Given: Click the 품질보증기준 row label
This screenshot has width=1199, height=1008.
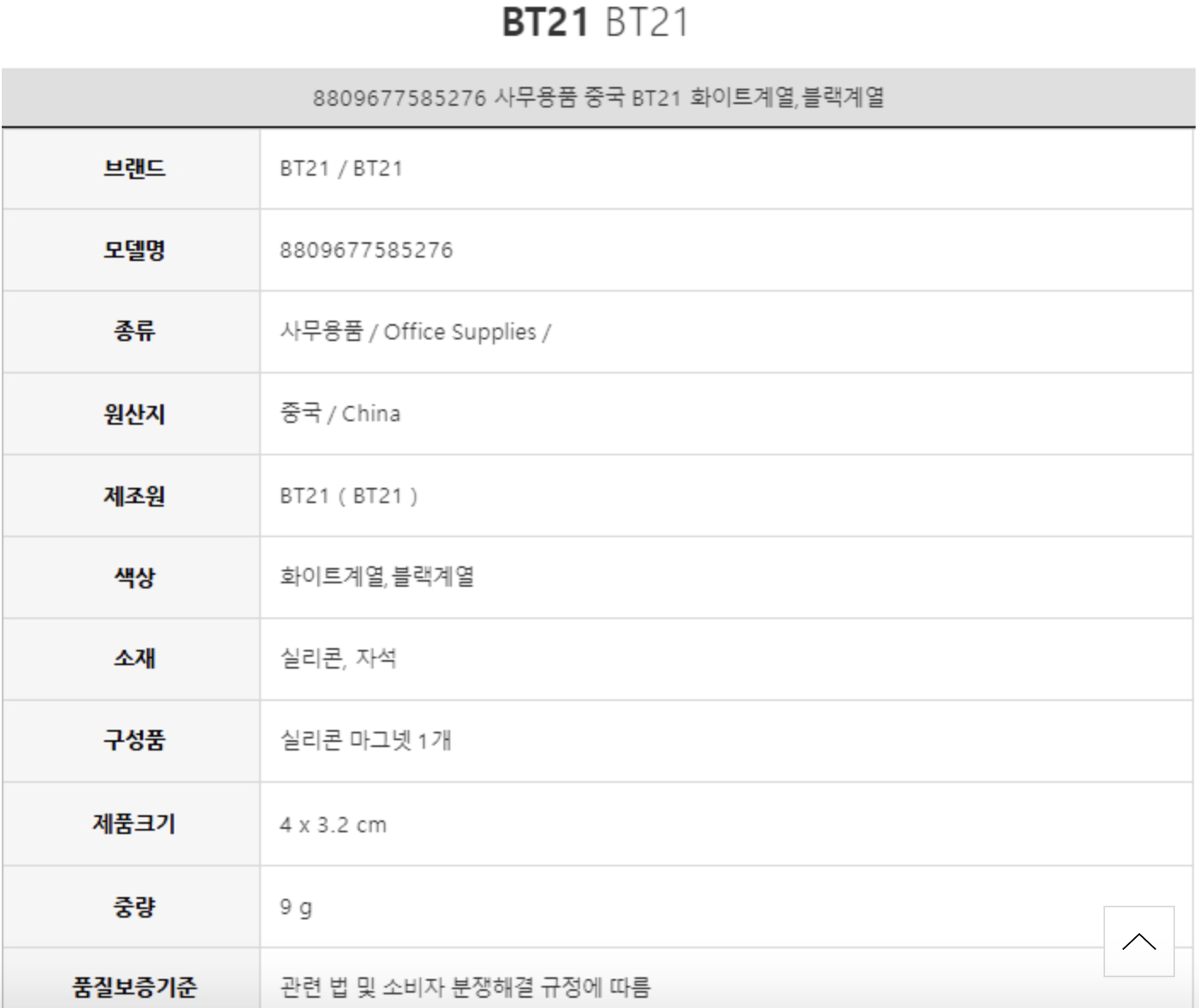Looking at the screenshot, I should pos(134,987).
